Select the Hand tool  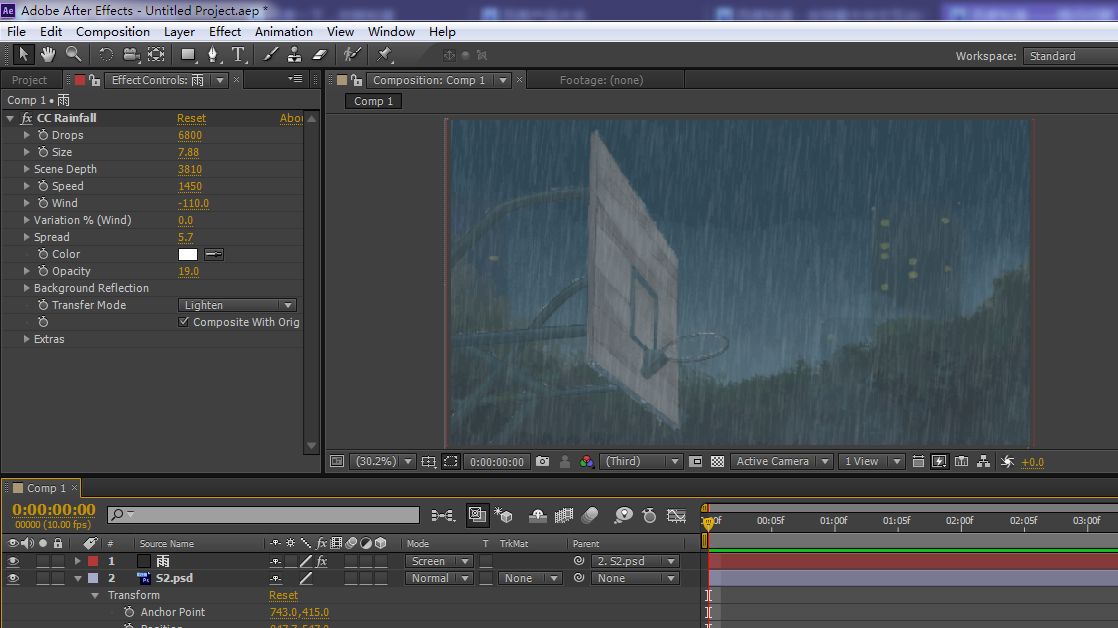pos(47,55)
